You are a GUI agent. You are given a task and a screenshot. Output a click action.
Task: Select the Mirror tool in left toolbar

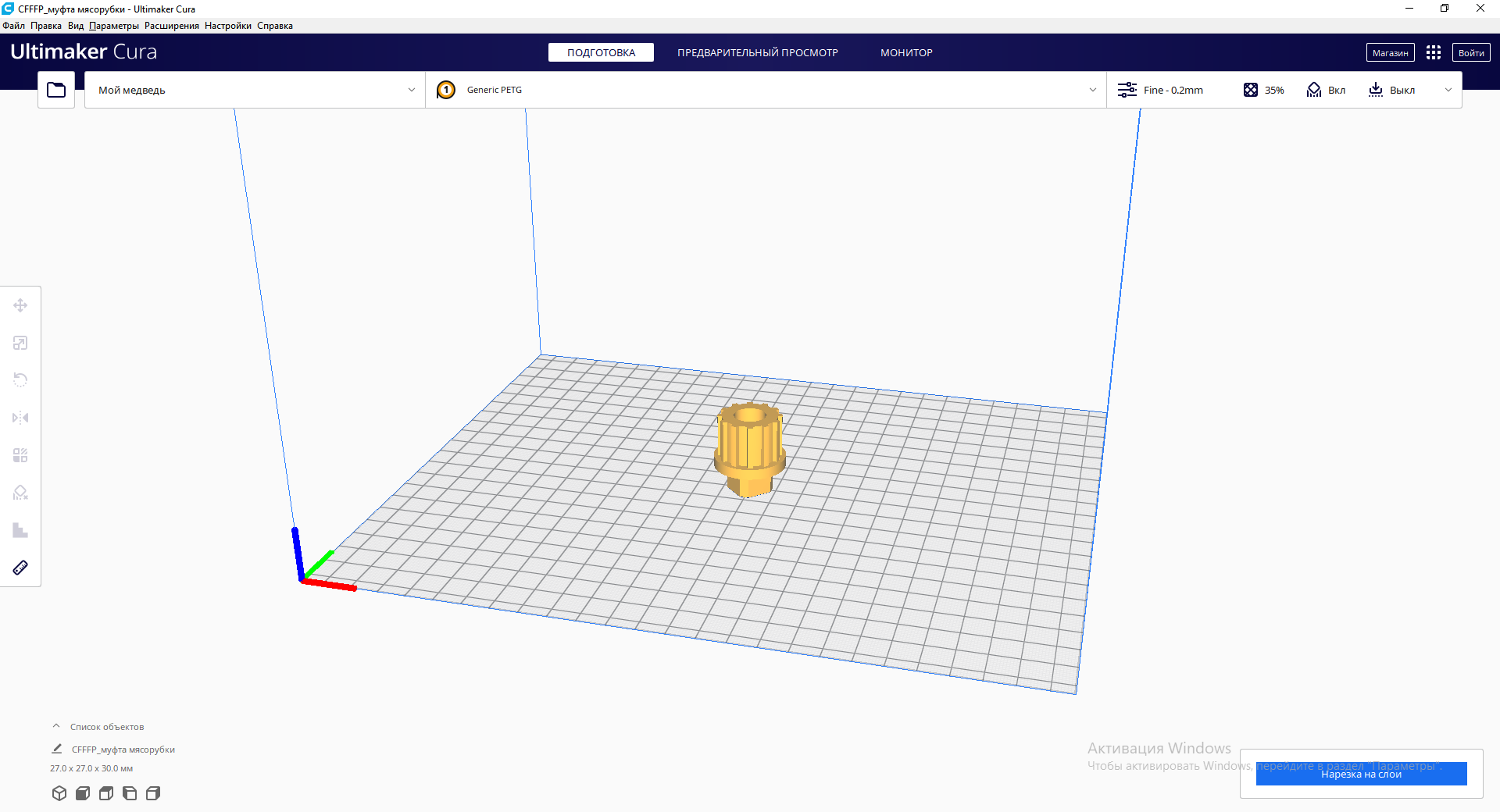pyautogui.click(x=20, y=418)
